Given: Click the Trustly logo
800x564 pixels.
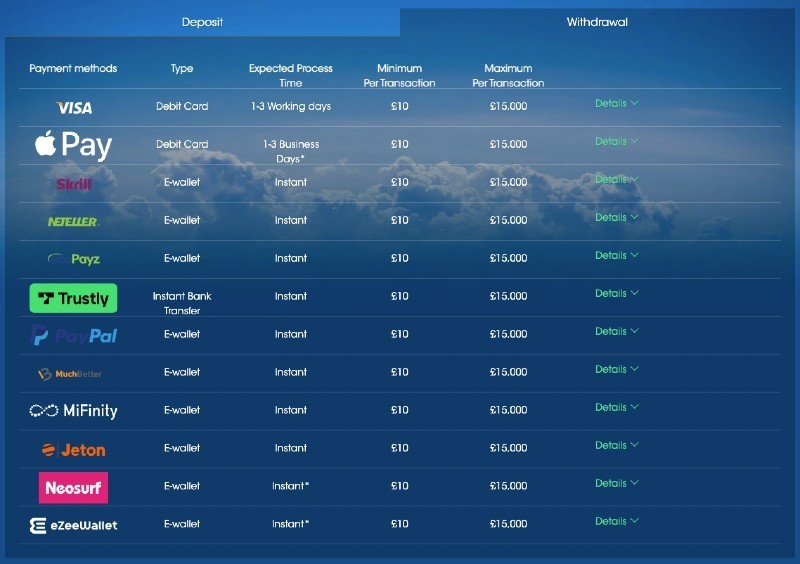Looking at the screenshot, I should (x=73, y=298).
